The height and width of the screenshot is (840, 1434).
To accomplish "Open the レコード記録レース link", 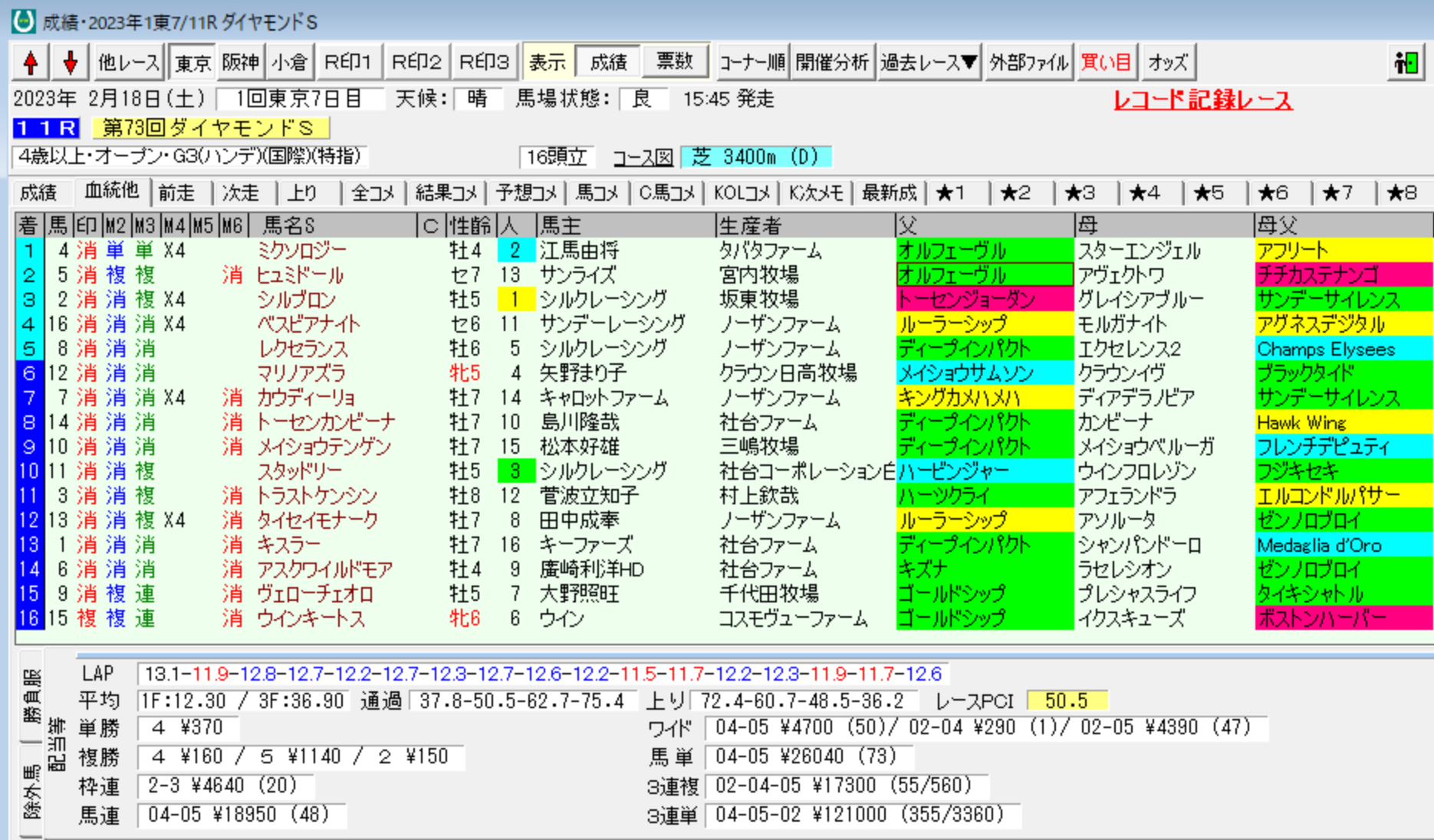I will (x=1202, y=100).
